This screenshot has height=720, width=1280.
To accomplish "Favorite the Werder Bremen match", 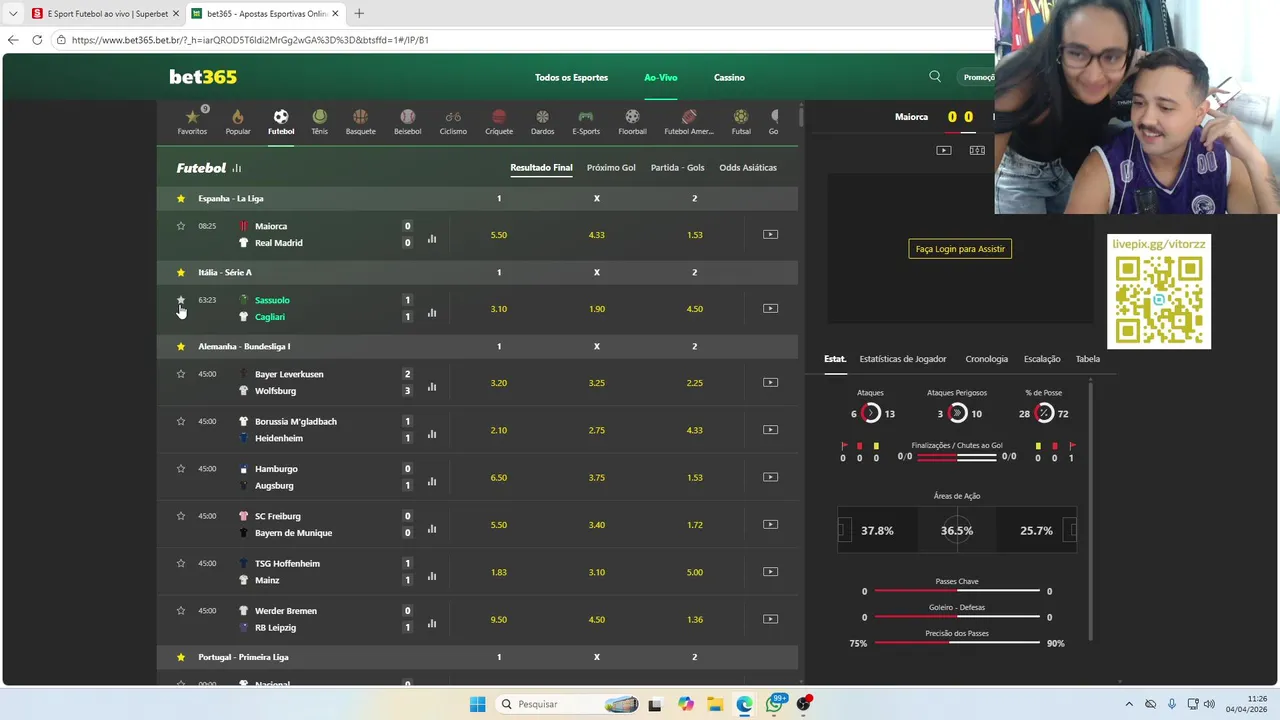I will [x=181, y=611].
